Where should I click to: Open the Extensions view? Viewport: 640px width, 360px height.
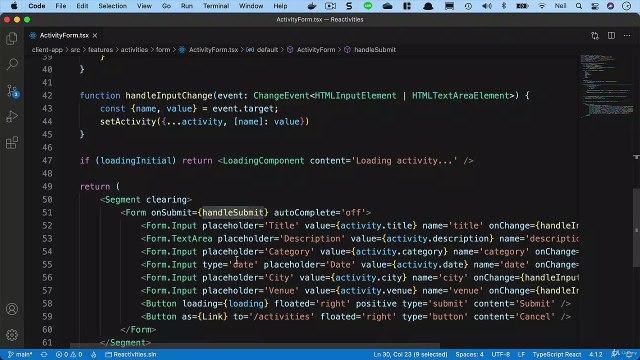[x=12, y=143]
